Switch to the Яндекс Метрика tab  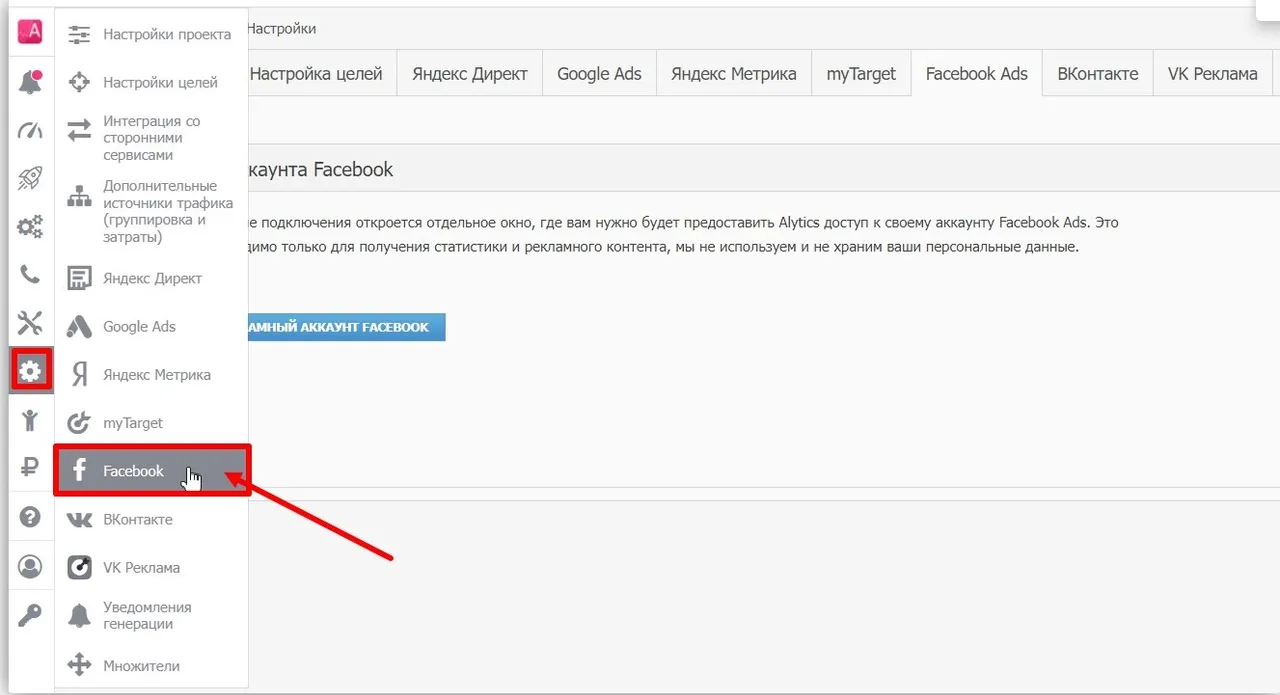734,73
